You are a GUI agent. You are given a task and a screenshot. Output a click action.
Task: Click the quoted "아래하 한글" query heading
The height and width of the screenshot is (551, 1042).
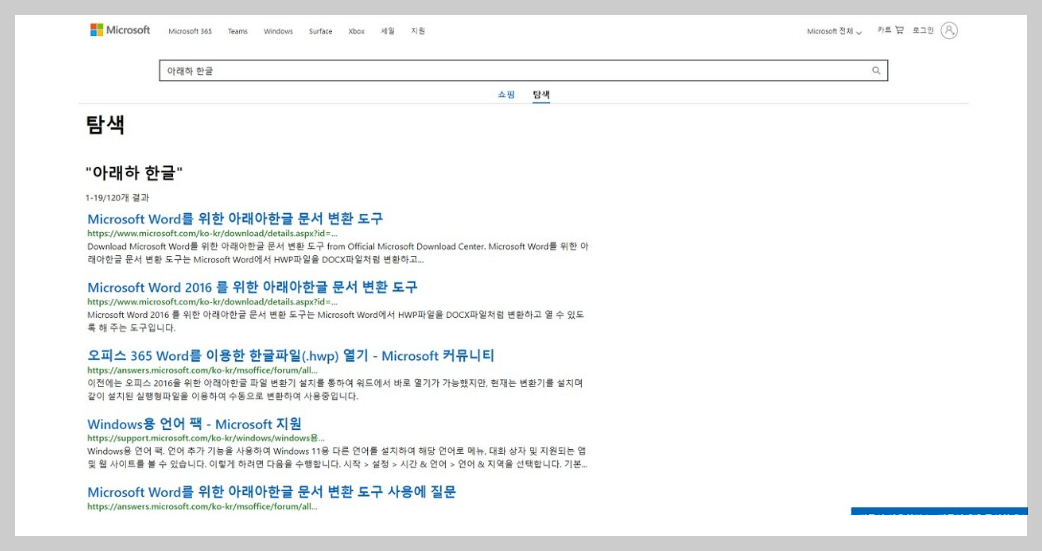click(134, 173)
